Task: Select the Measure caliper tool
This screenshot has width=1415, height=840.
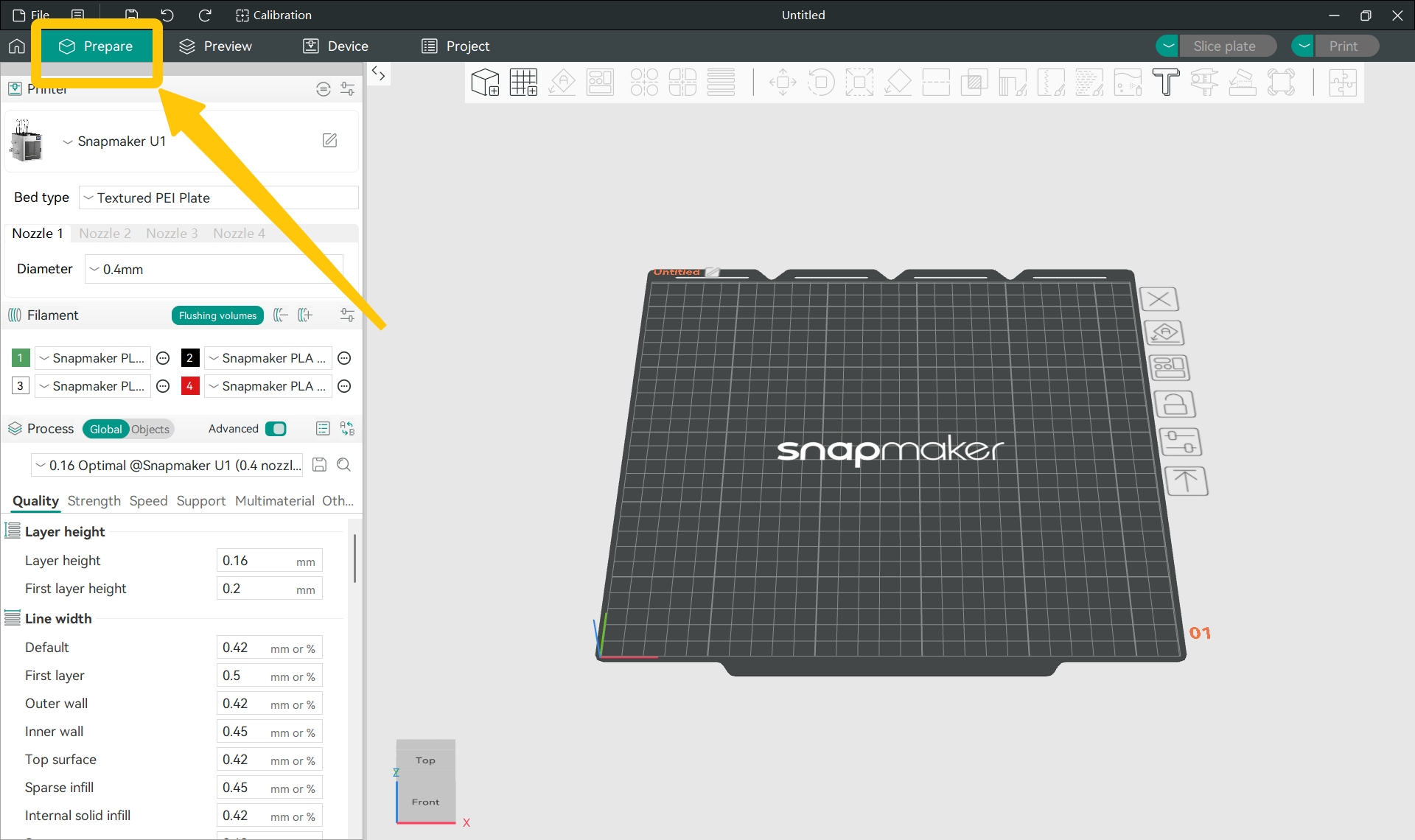Action: coord(1204,83)
